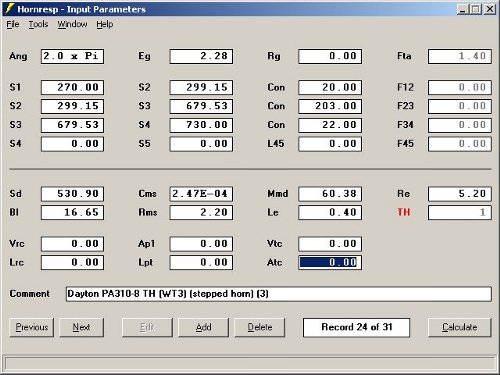This screenshot has height=375, width=500.
Task: Open the Window menu
Action: [x=72, y=24]
